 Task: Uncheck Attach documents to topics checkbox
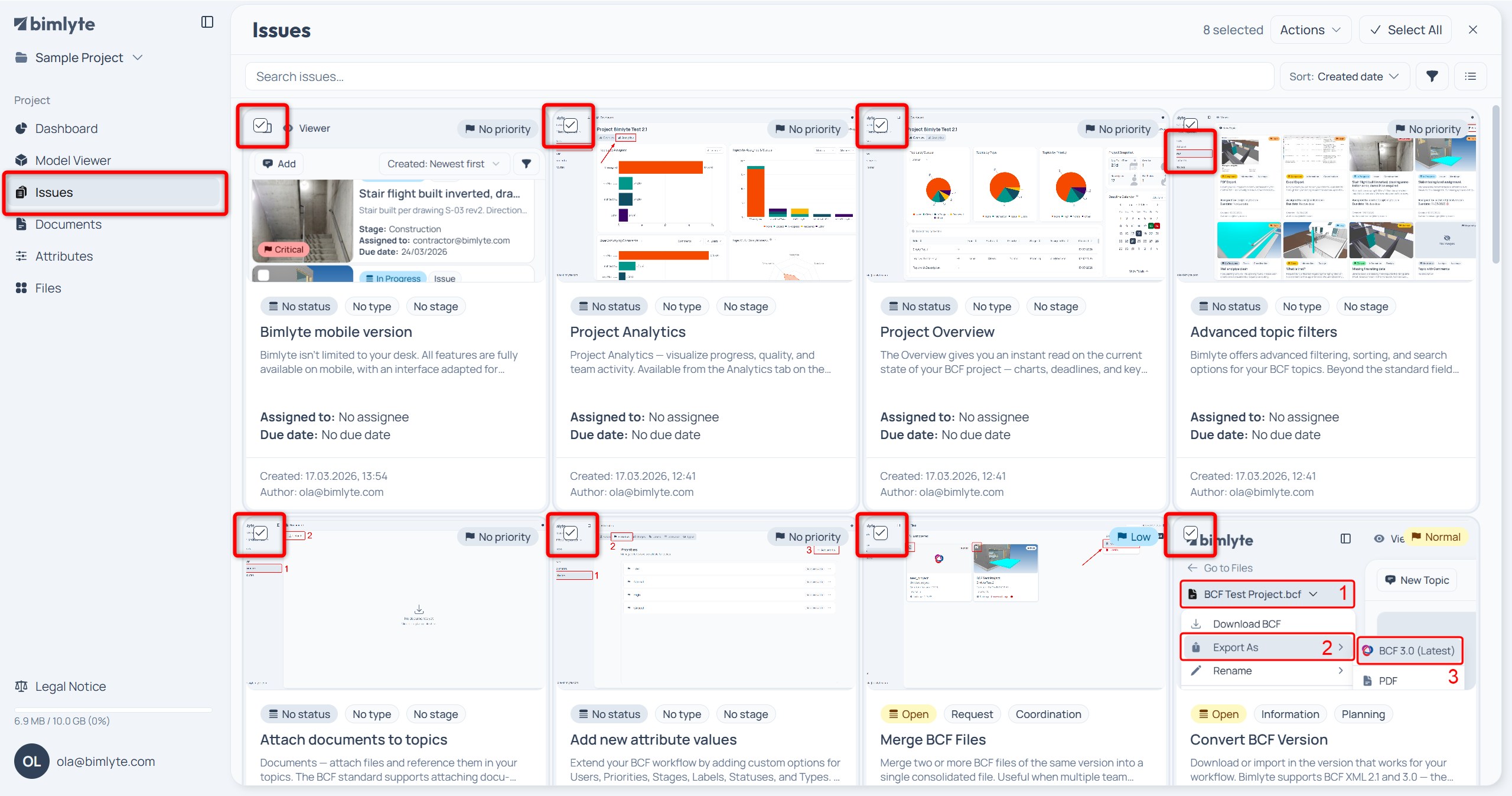(260, 533)
